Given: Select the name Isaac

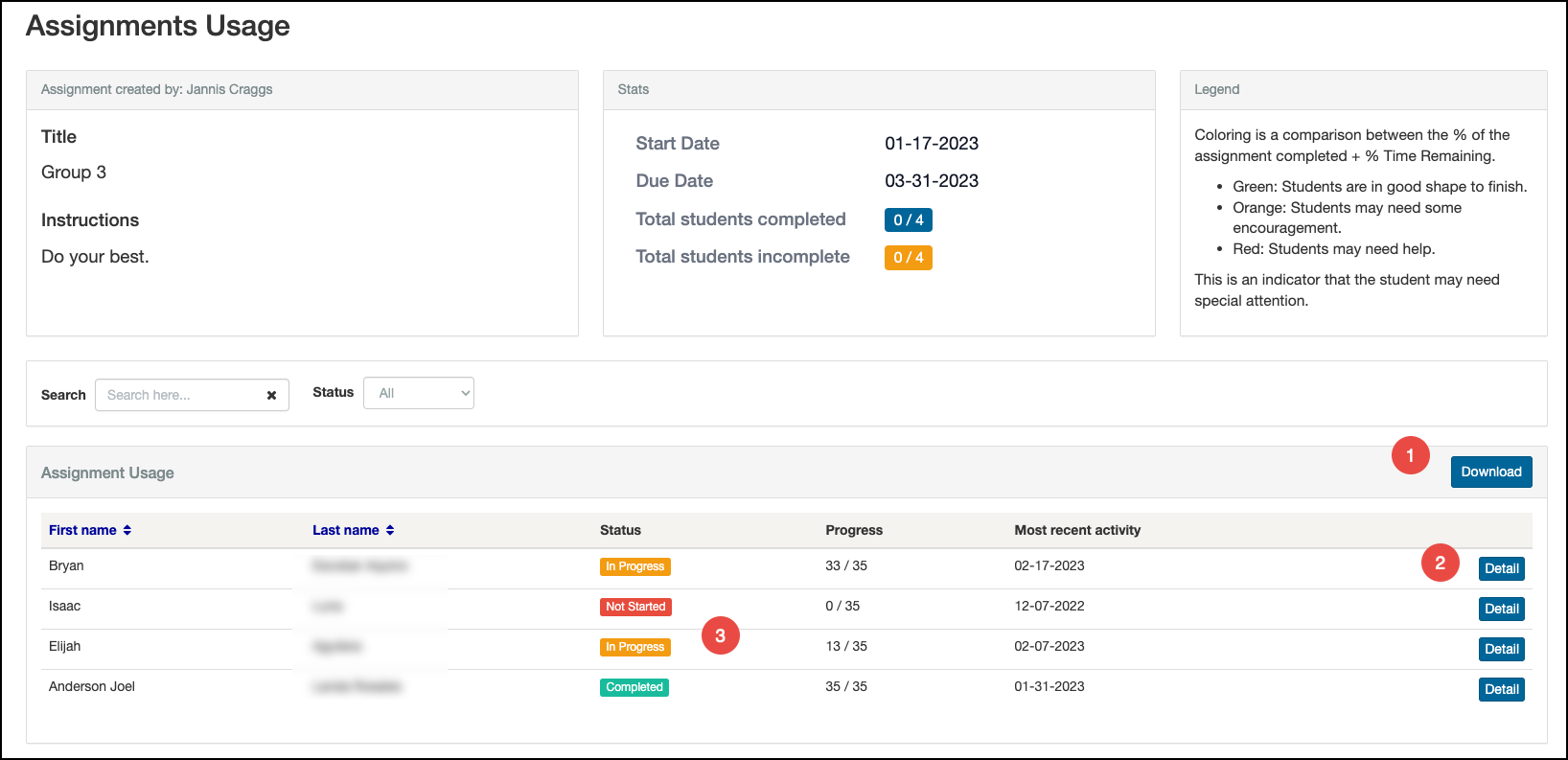Looking at the screenshot, I should coord(64,606).
